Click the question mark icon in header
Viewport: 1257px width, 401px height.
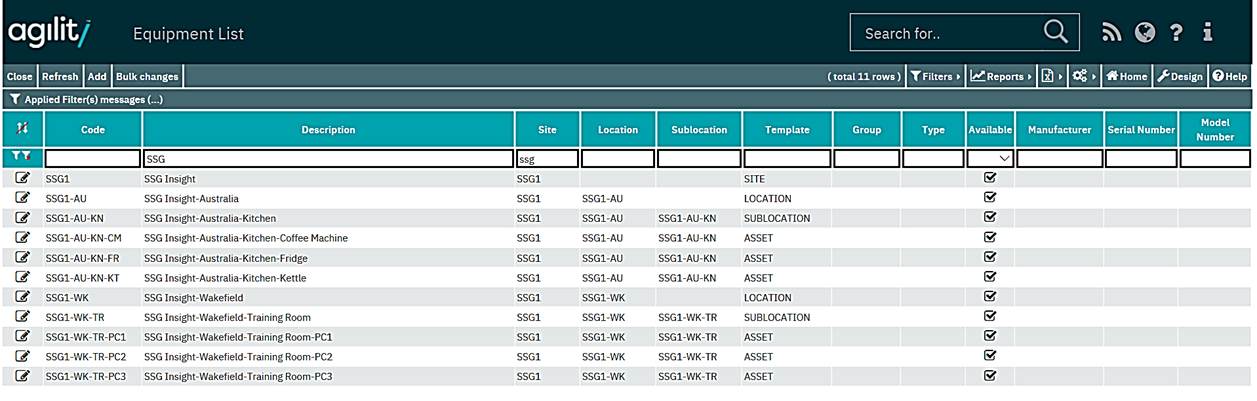point(1176,33)
